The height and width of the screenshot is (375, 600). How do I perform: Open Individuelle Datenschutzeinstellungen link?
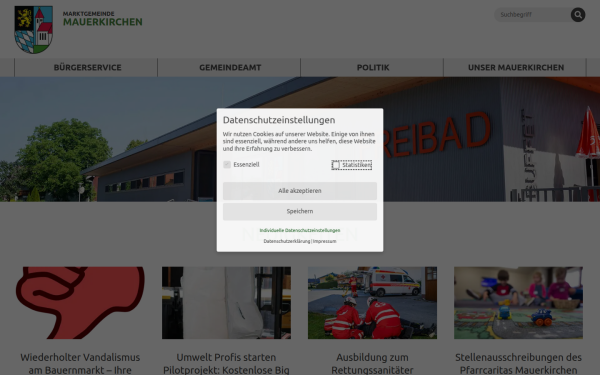[300, 230]
